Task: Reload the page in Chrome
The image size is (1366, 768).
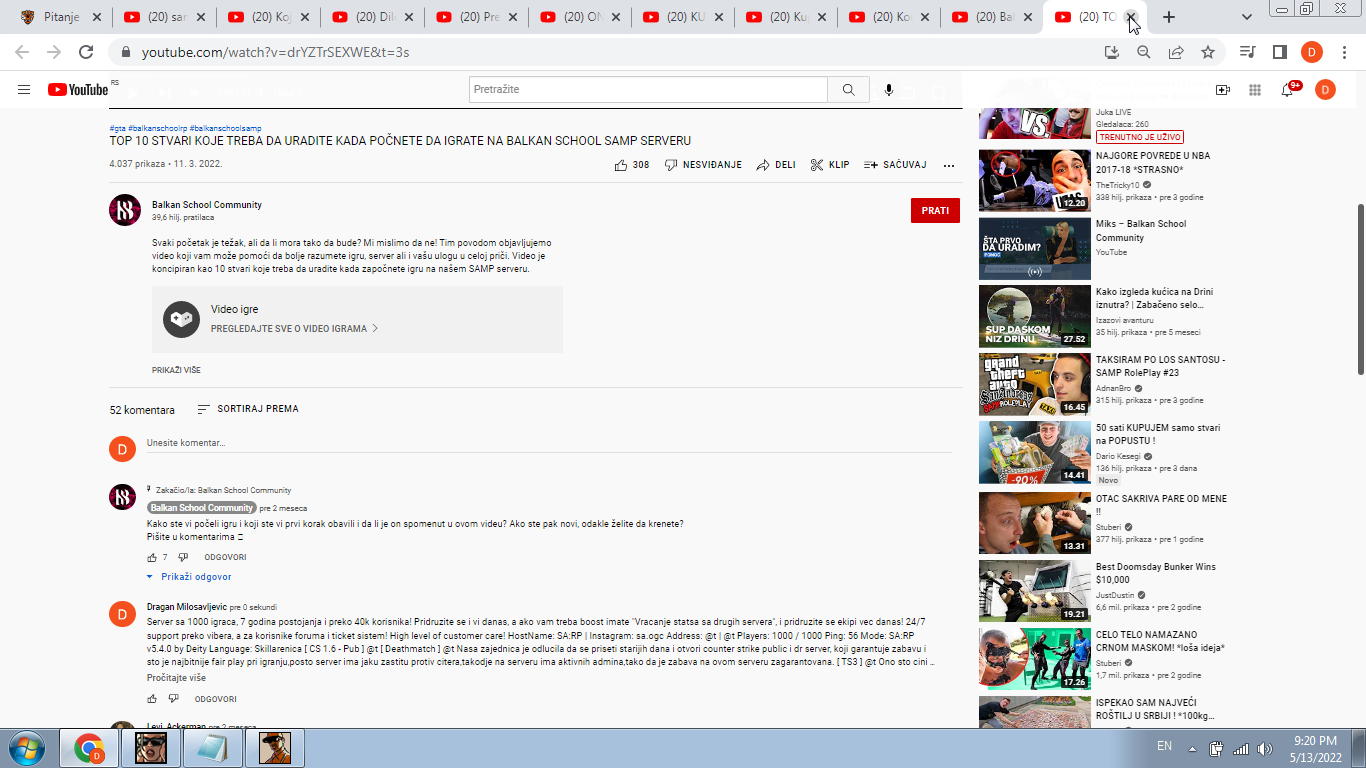Action: point(86,52)
